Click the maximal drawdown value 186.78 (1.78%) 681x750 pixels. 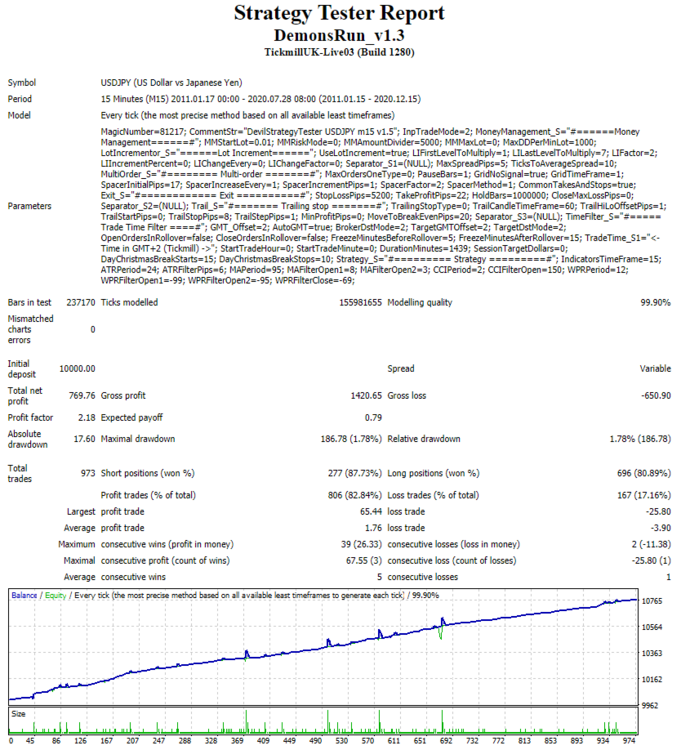tap(351, 439)
